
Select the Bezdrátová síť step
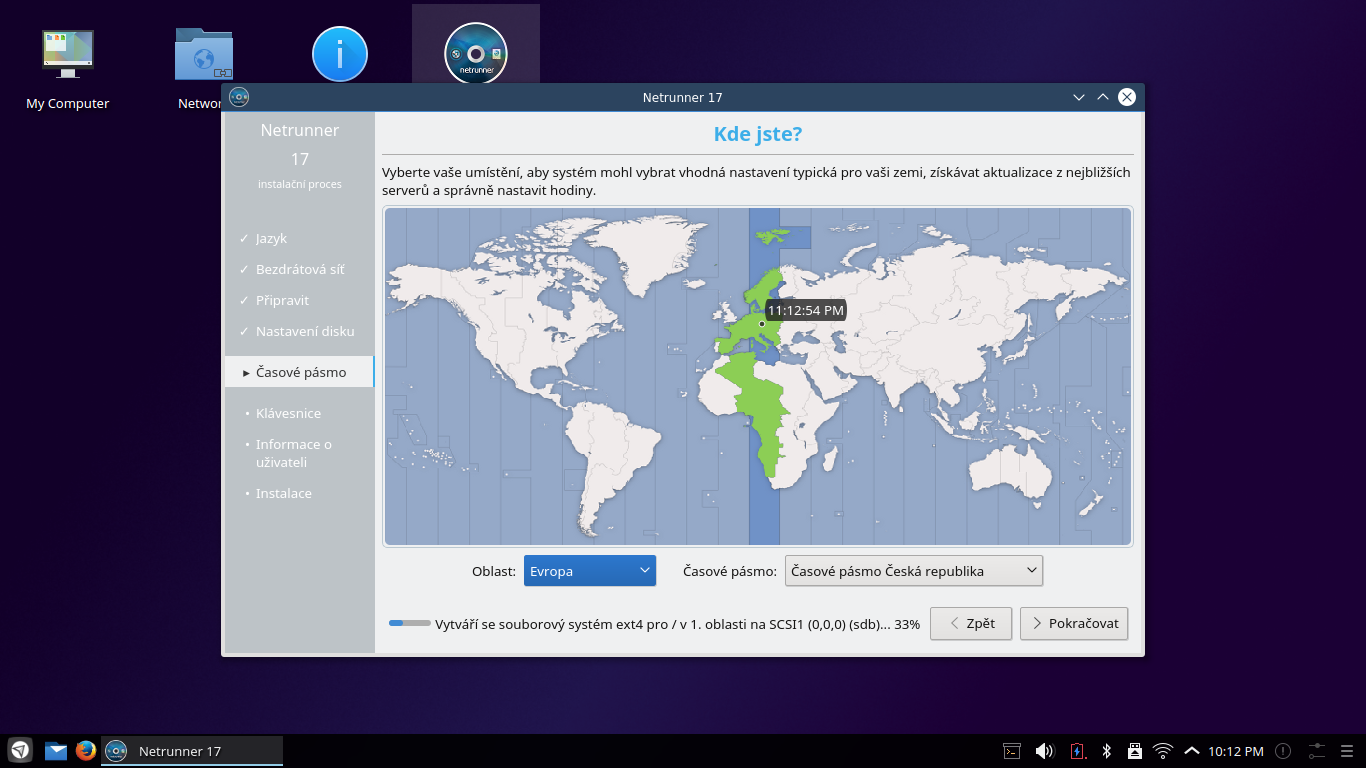coord(300,269)
